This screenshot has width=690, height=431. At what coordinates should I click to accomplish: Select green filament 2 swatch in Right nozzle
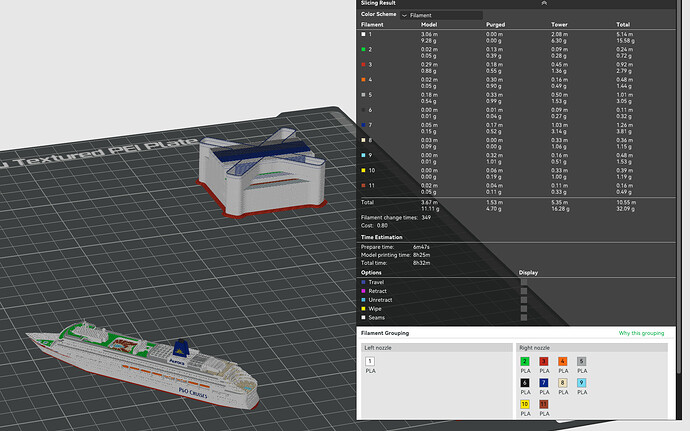[x=525, y=361]
